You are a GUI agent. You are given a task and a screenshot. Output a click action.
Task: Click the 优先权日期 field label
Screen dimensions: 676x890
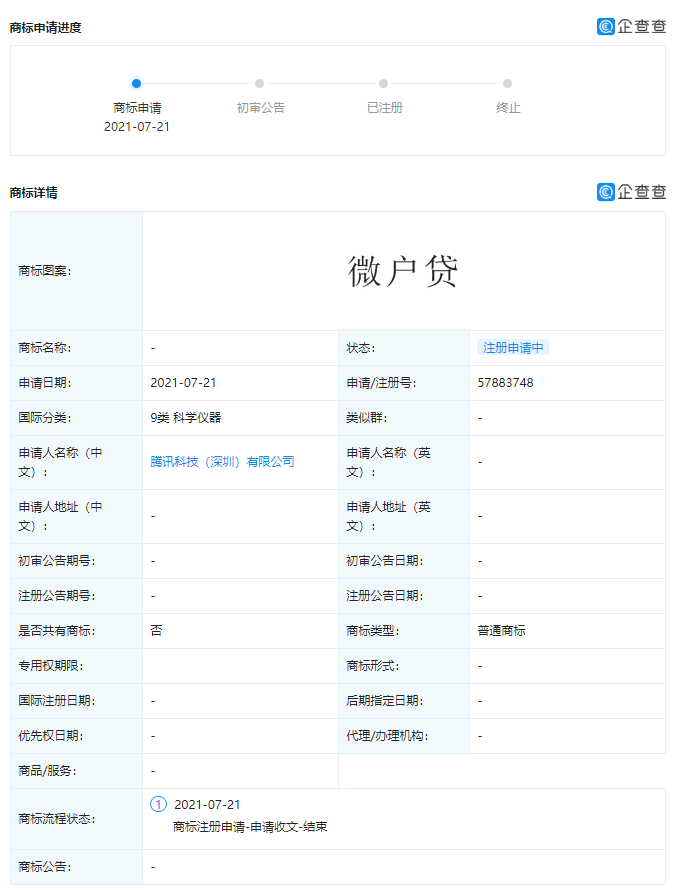click(51, 736)
